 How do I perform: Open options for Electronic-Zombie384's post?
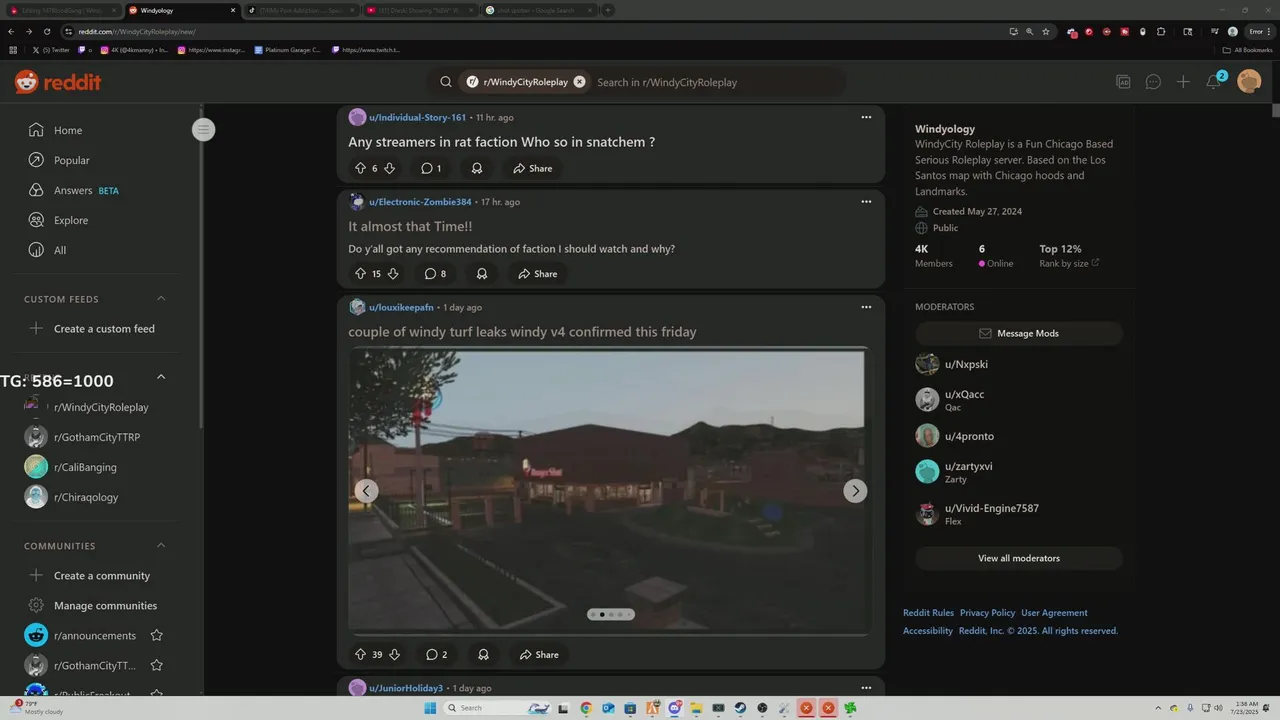[x=866, y=201]
